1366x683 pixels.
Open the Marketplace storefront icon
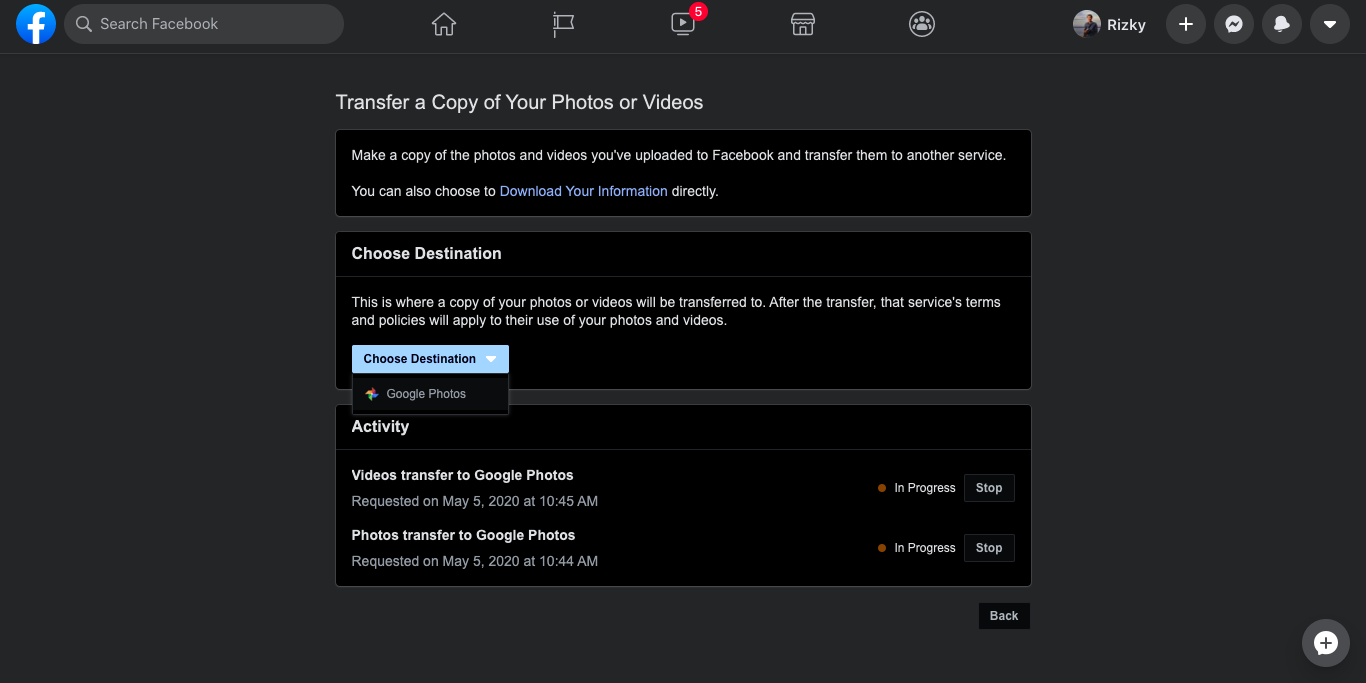click(803, 24)
